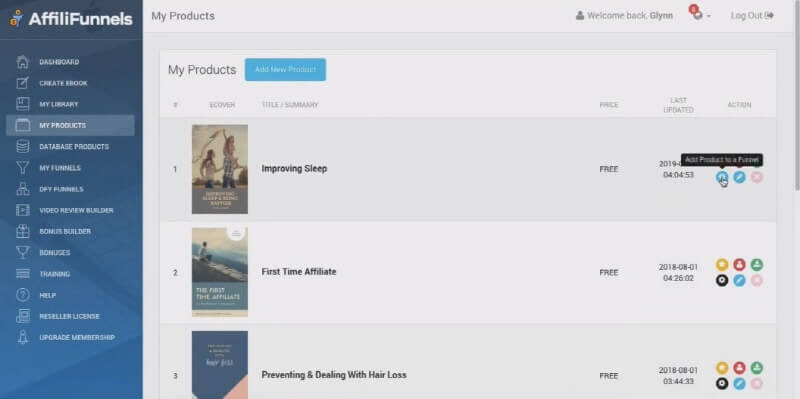Edit the Improving Sleep product with pencil icon
Viewport: 800px width, 399px height.
(739, 177)
